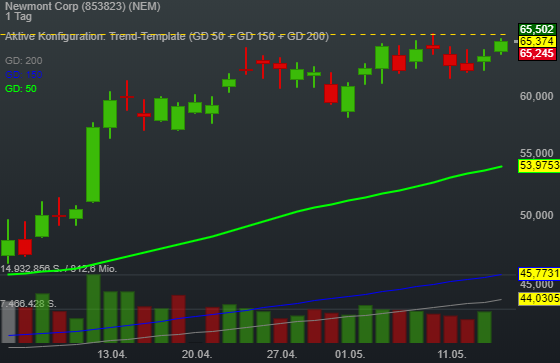Click the 11.05. date marker
Image resolution: width=560 pixels, height=363 pixels.
(x=452, y=354)
